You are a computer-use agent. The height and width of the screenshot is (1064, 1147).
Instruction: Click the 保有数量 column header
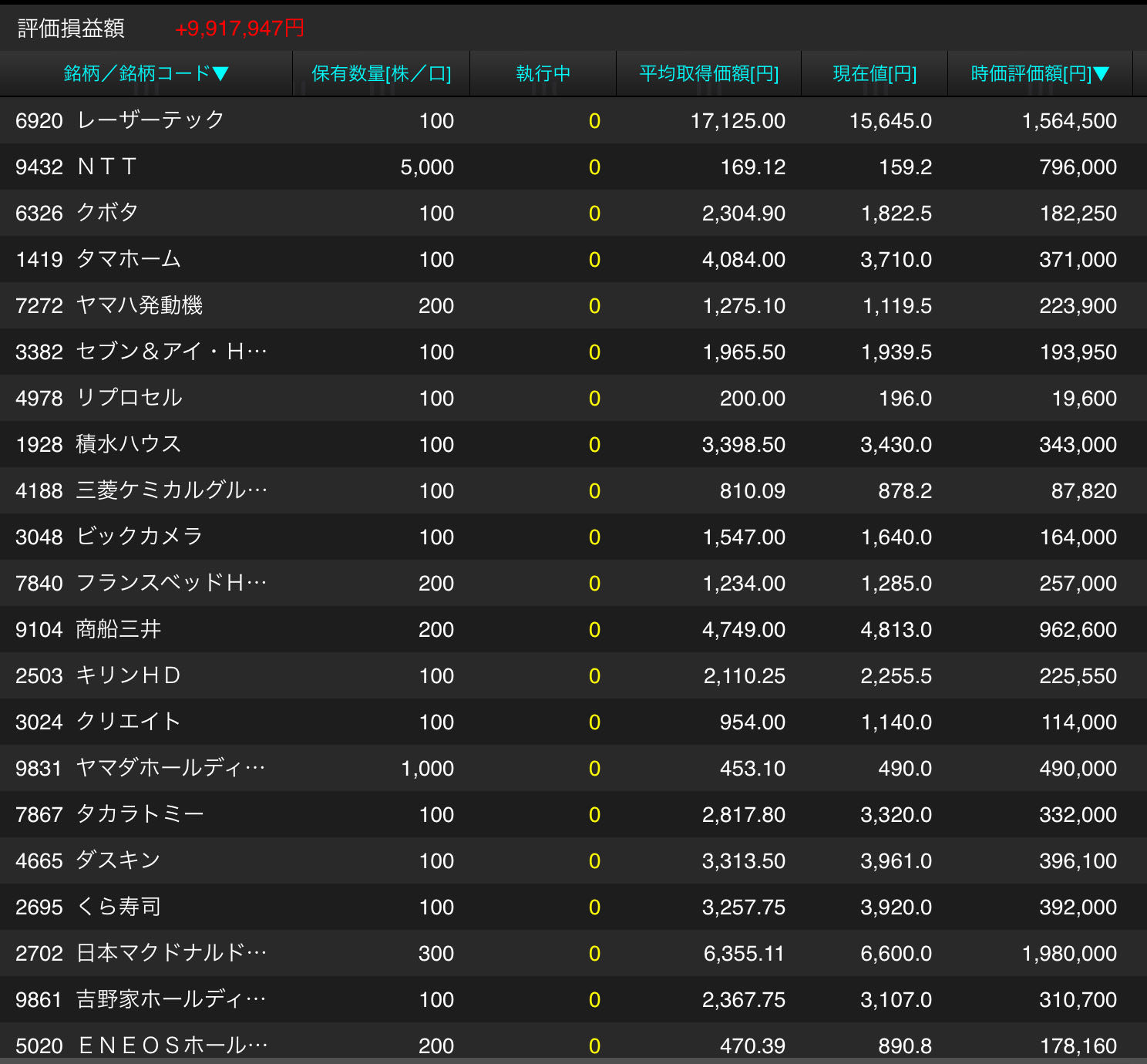coord(381,74)
